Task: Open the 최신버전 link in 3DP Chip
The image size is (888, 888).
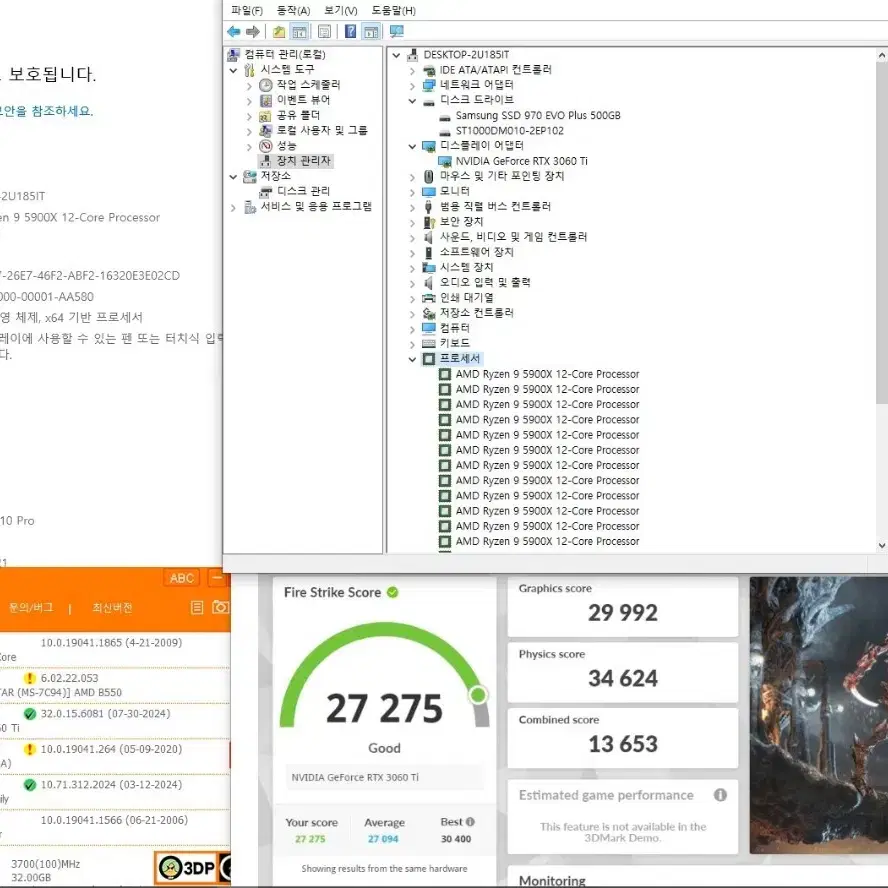Action: [112, 608]
